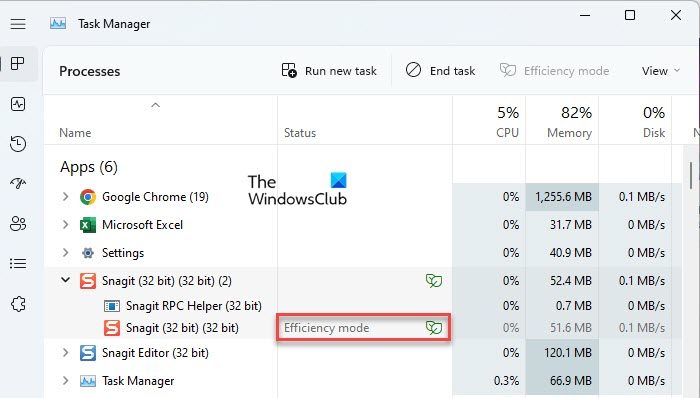Select the Snagit Editor (32 bit) row
Viewport: 700px width, 398px height.
pyautogui.click(x=362, y=353)
